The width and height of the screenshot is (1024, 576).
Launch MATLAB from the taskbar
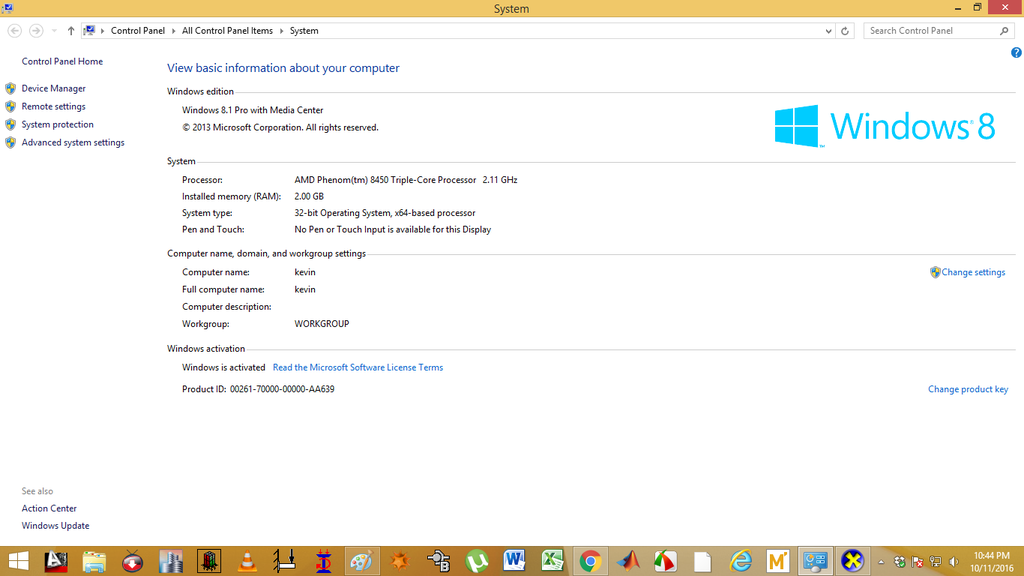click(628, 561)
